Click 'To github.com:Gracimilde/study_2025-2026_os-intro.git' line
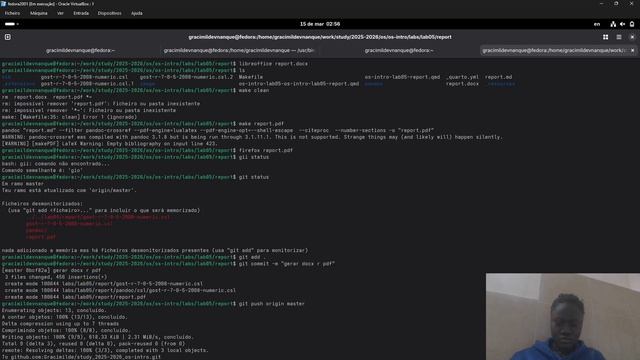640x360 pixels. point(81,357)
